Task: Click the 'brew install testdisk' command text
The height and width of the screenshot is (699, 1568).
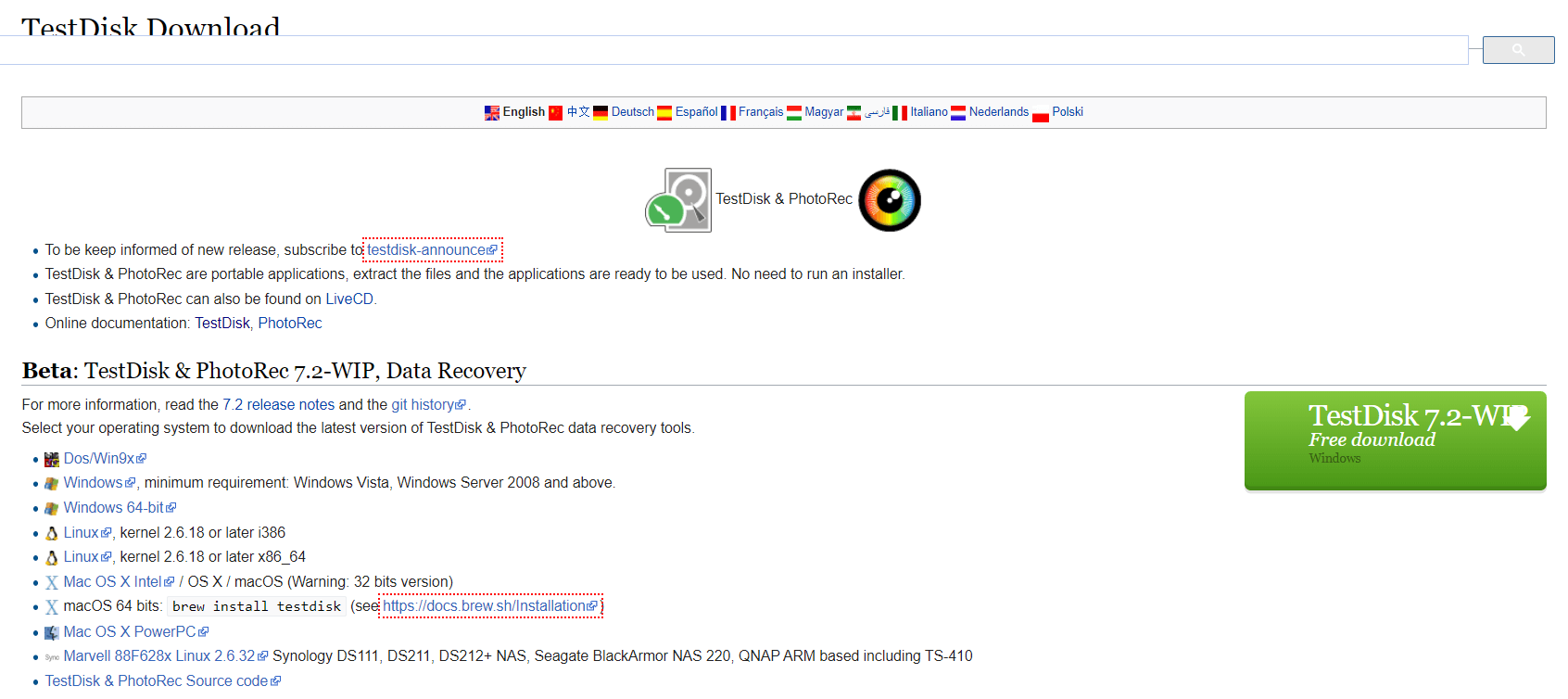Action: (257, 607)
